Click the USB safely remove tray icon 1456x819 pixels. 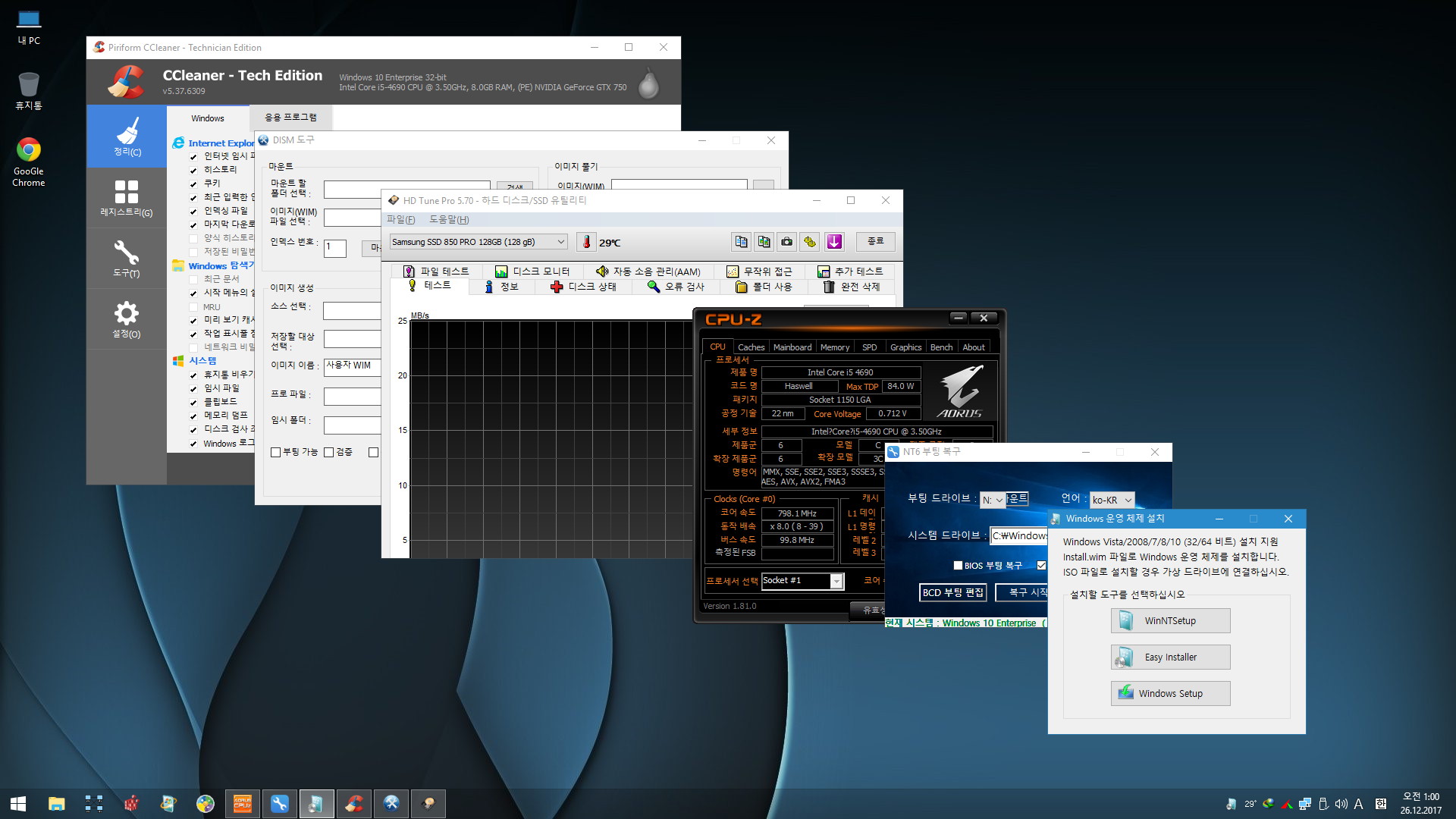pyautogui.click(x=1323, y=804)
